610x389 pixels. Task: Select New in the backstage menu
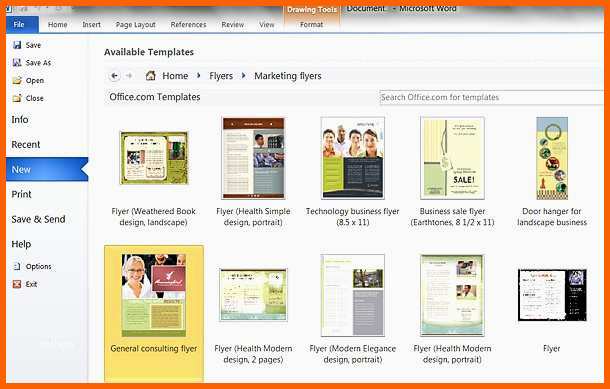click(47, 170)
